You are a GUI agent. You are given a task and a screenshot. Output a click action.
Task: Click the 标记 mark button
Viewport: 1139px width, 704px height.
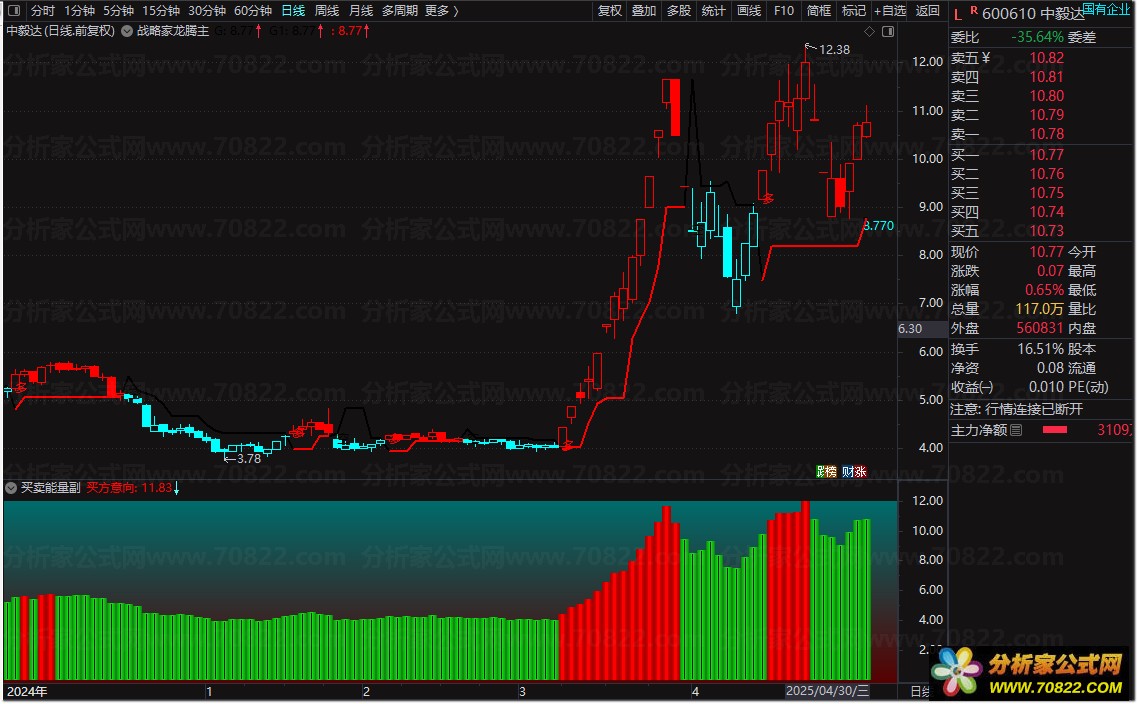(x=854, y=10)
